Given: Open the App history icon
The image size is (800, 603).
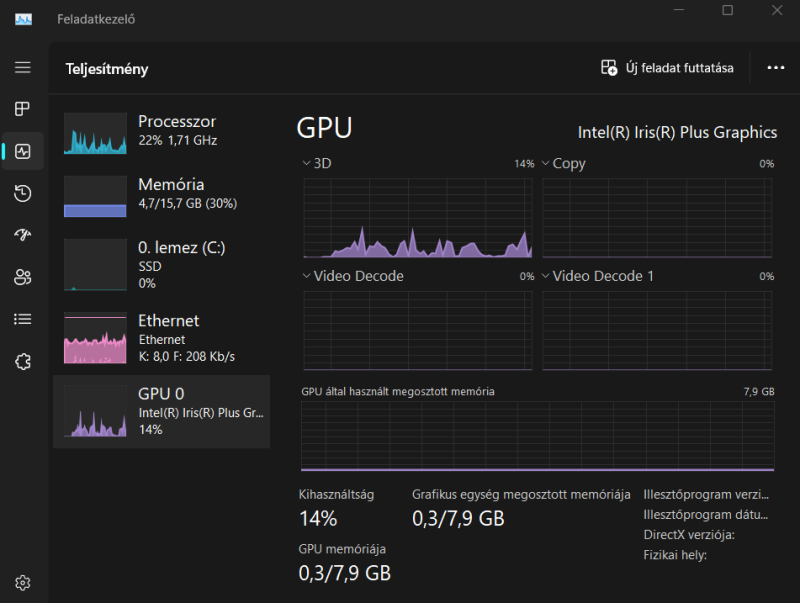Looking at the screenshot, I should 22,193.
